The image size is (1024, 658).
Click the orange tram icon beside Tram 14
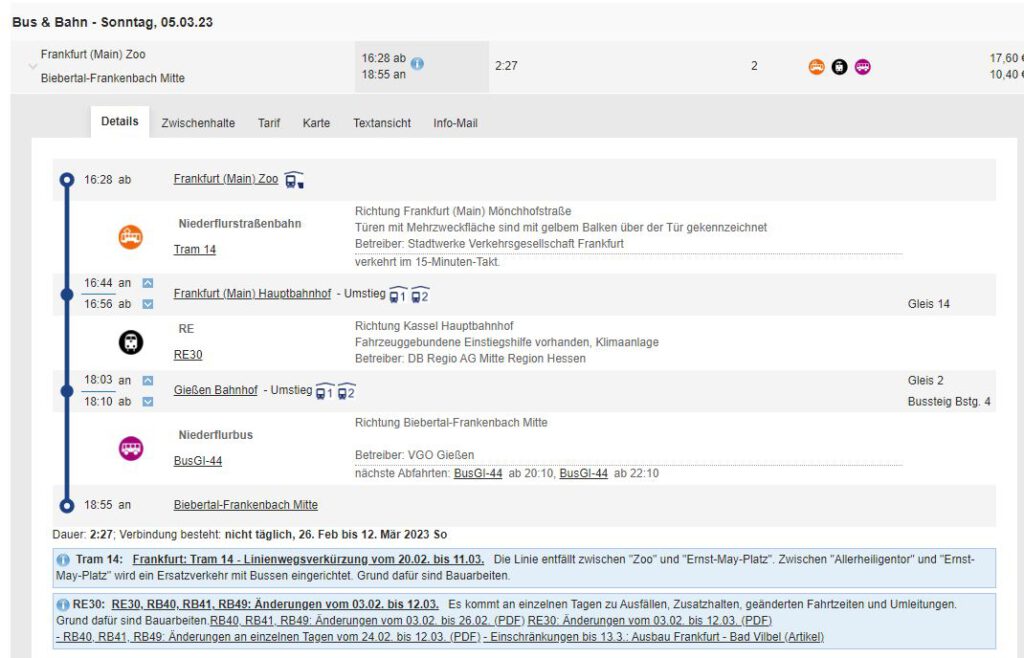click(x=131, y=237)
